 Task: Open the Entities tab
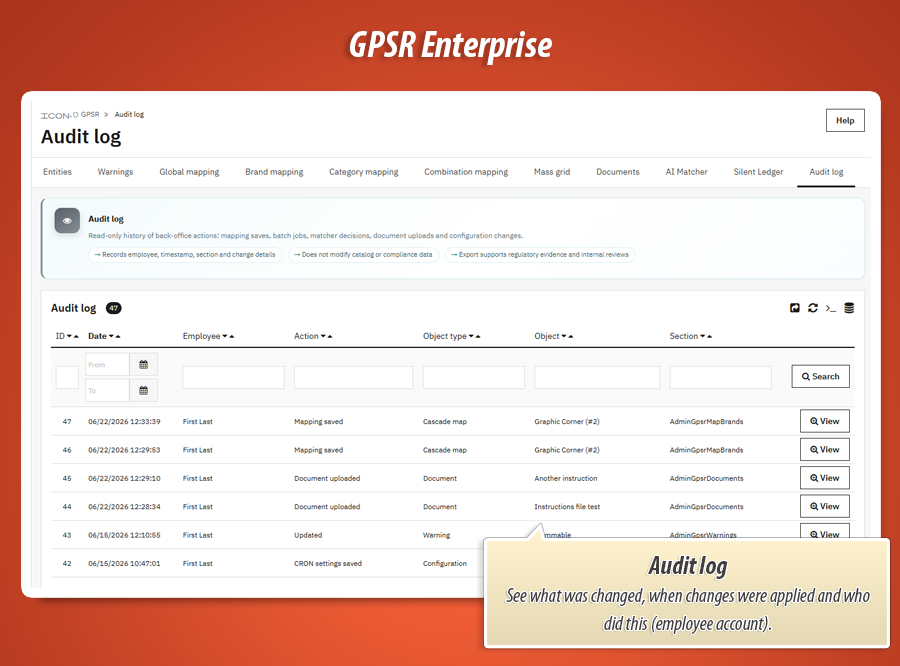pyautogui.click(x=57, y=172)
